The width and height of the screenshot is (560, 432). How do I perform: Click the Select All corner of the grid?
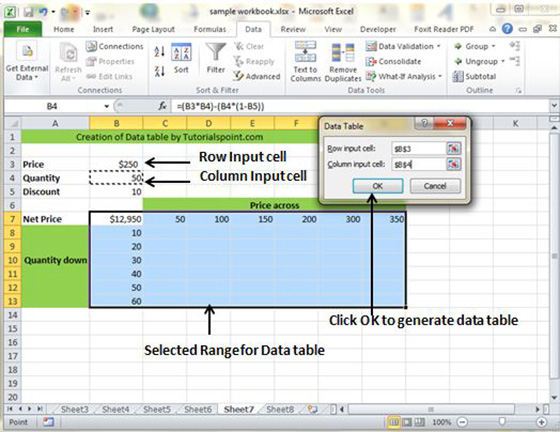coord(13,124)
